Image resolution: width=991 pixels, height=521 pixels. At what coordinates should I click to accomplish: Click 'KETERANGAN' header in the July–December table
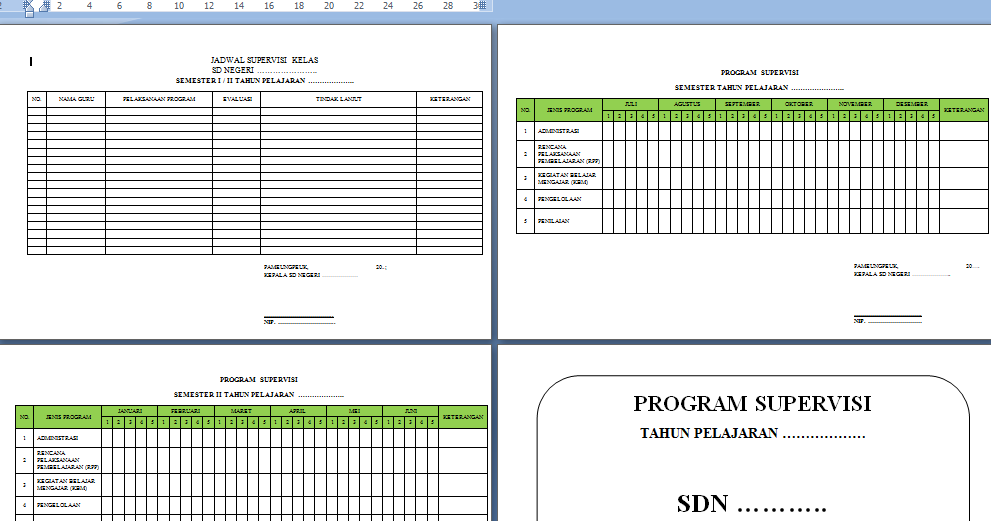(964, 110)
